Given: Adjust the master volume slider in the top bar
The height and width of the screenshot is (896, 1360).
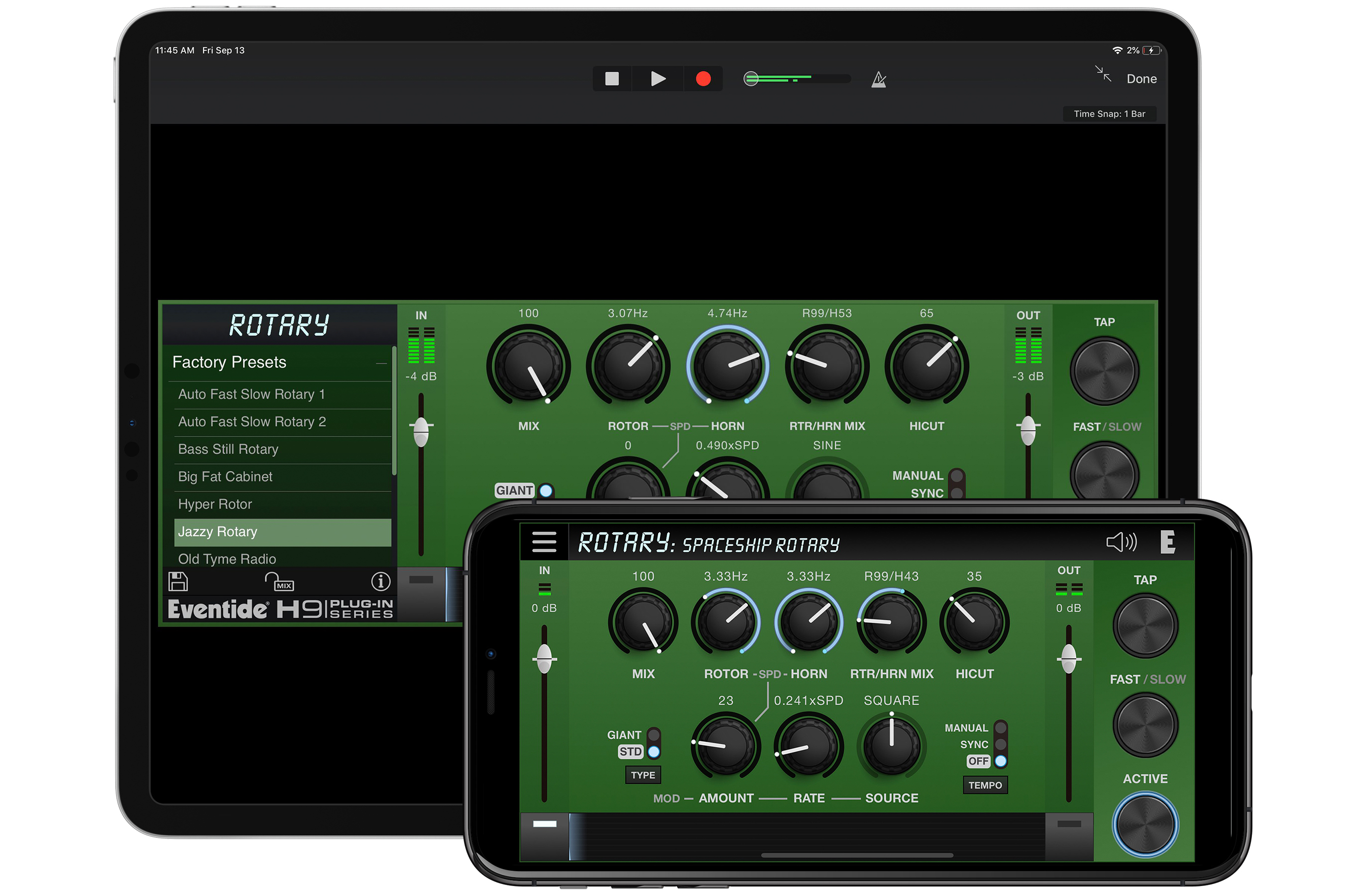Looking at the screenshot, I should 797,78.
